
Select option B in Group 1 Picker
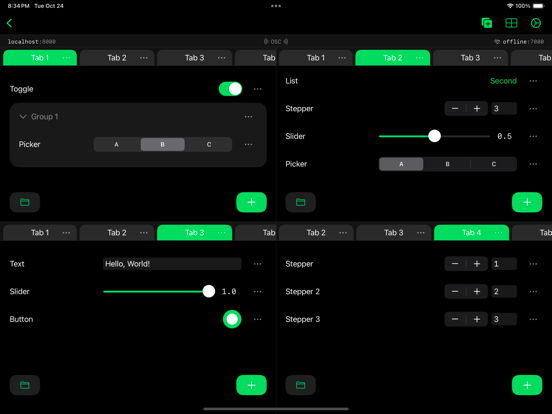(x=163, y=144)
